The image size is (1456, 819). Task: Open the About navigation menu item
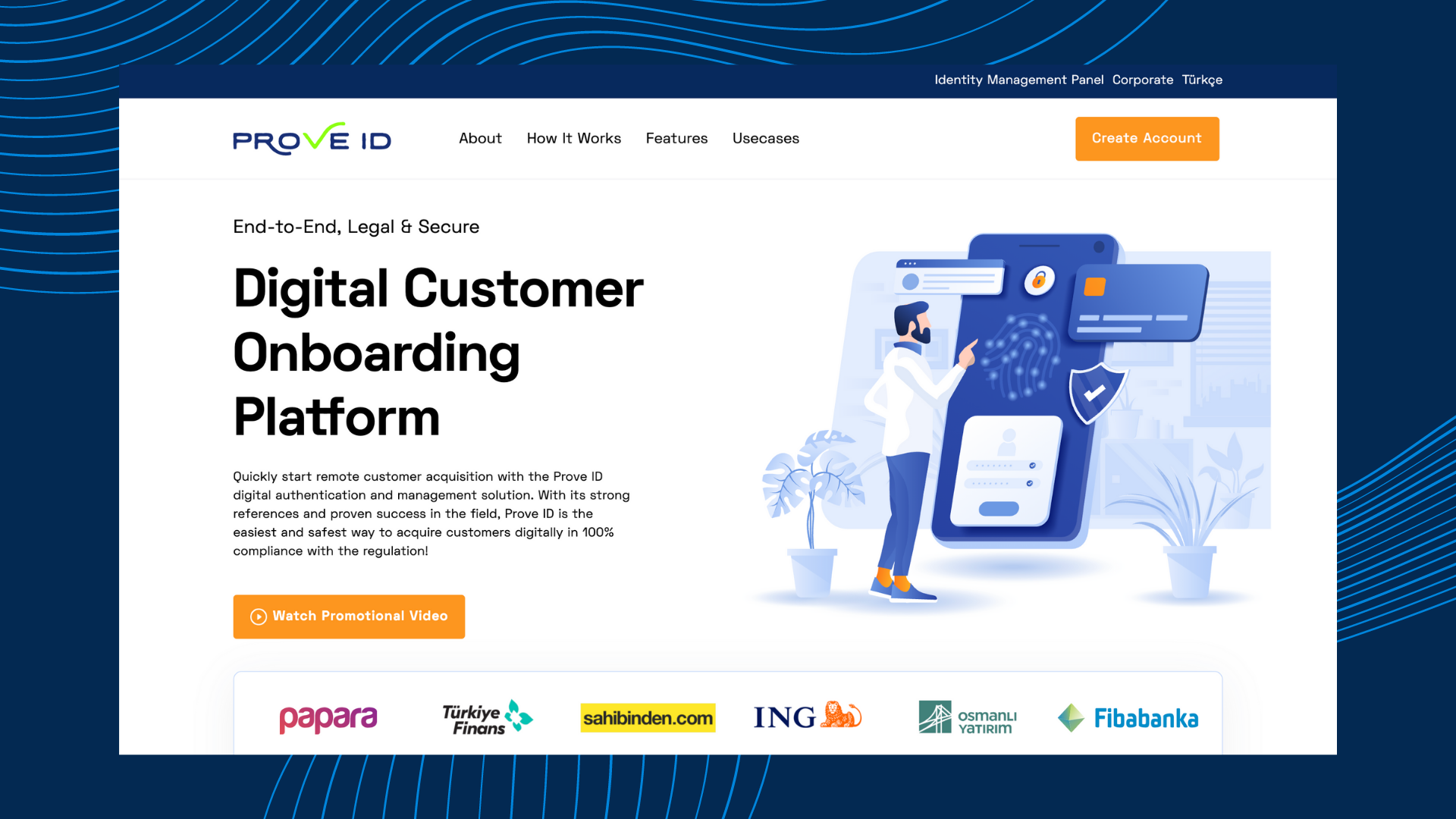[x=479, y=139]
